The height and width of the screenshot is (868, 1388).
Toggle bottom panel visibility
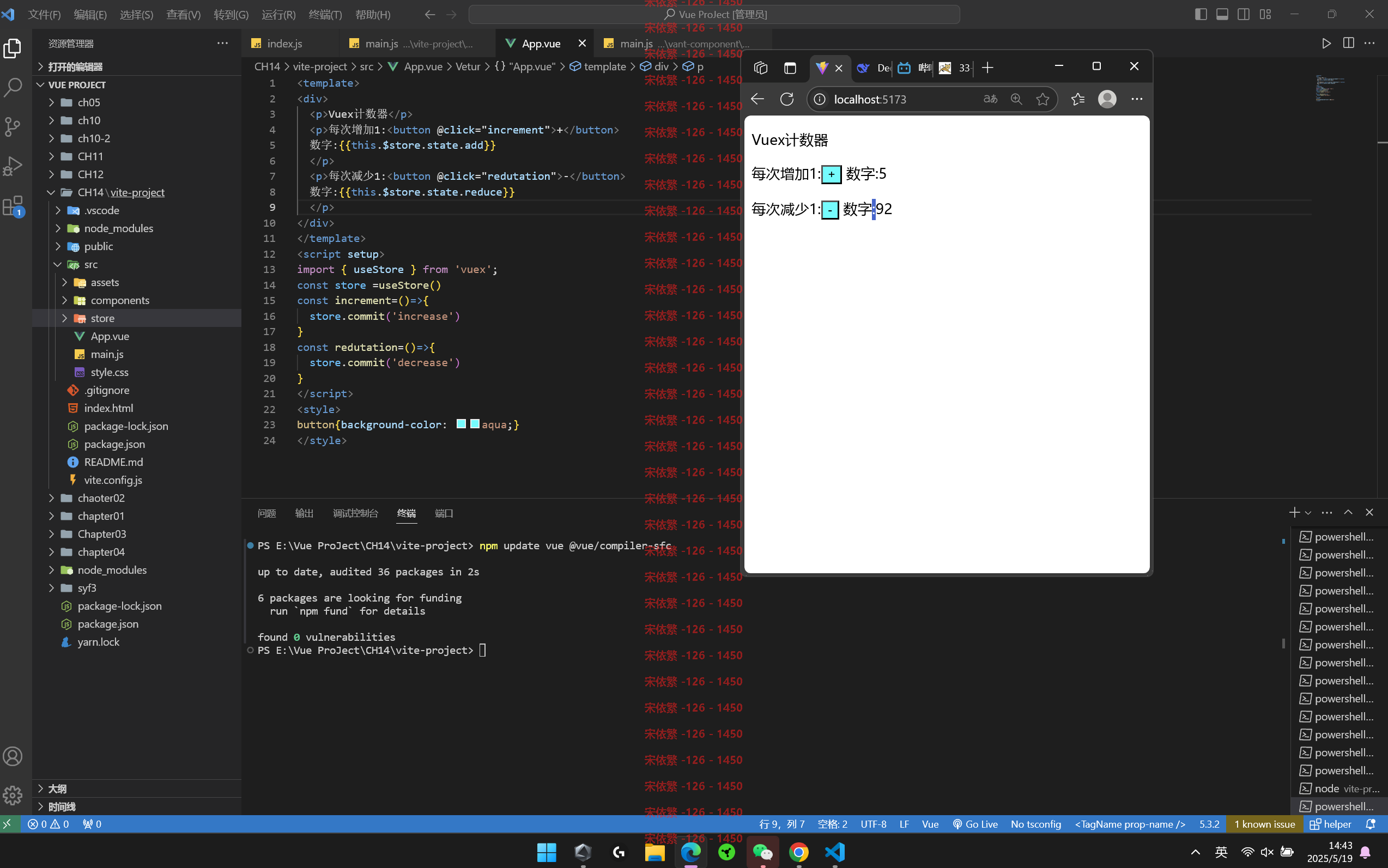pyautogui.click(x=1222, y=14)
